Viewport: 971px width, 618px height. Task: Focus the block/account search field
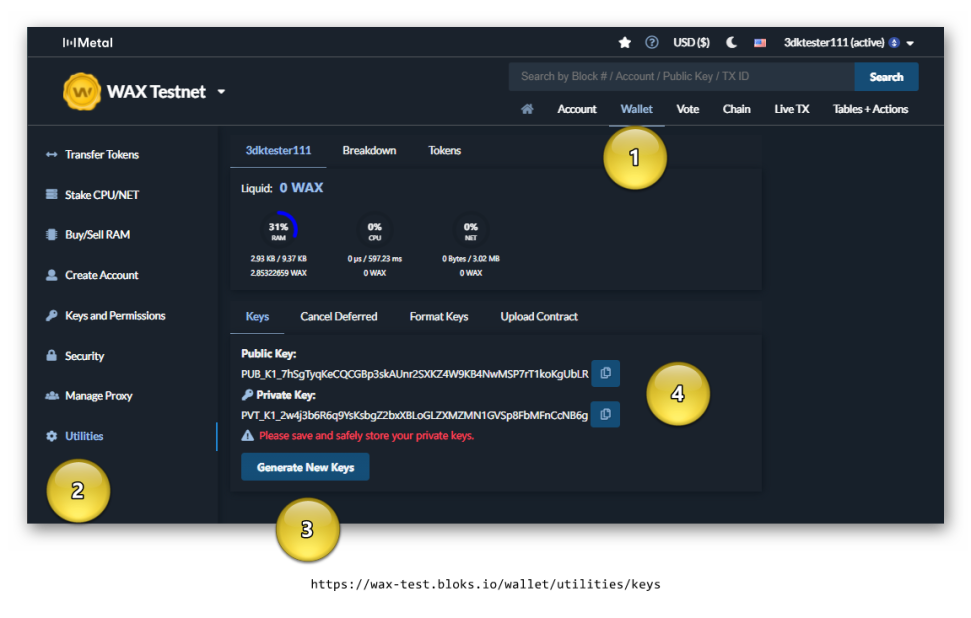681,77
